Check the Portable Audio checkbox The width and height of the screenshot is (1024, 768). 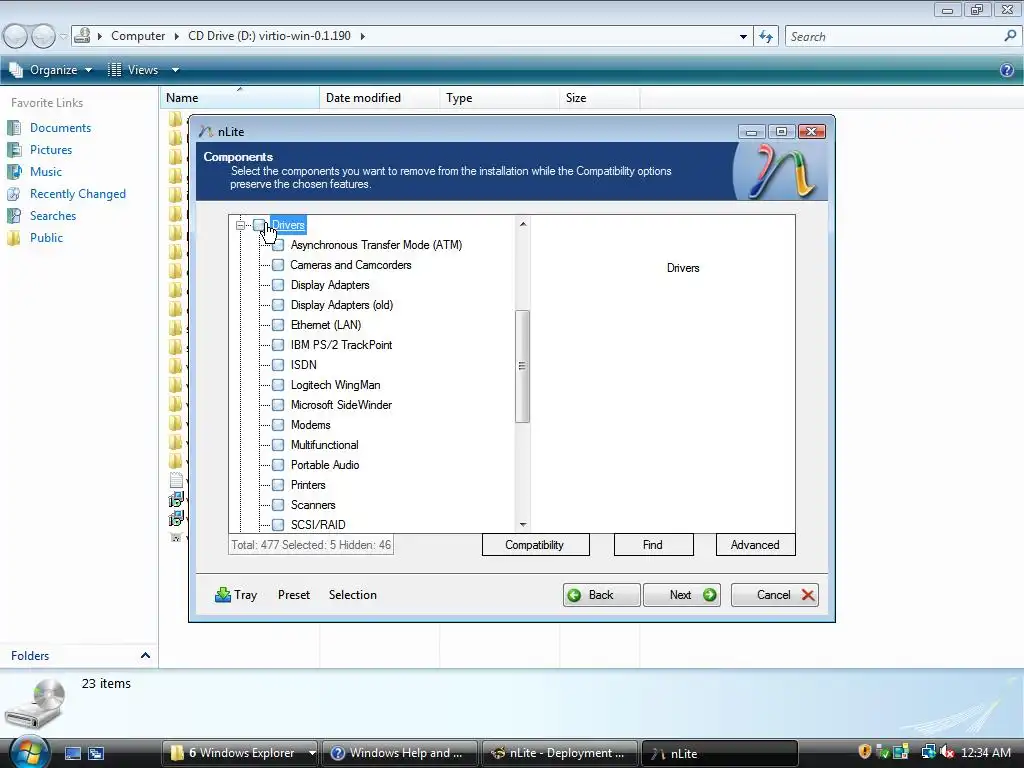pyautogui.click(x=278, y=465)
